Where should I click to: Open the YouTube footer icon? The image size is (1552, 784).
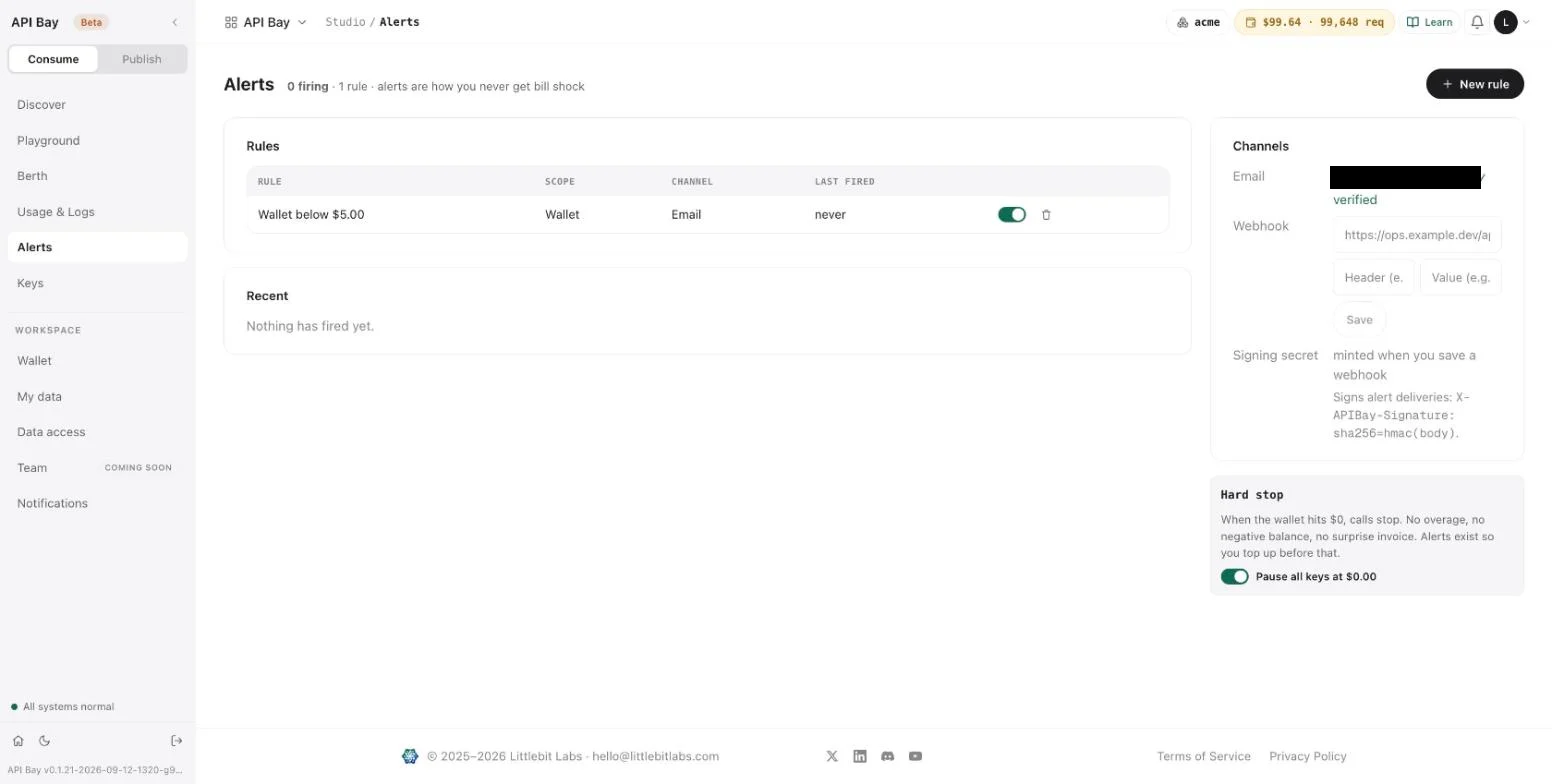915,756
